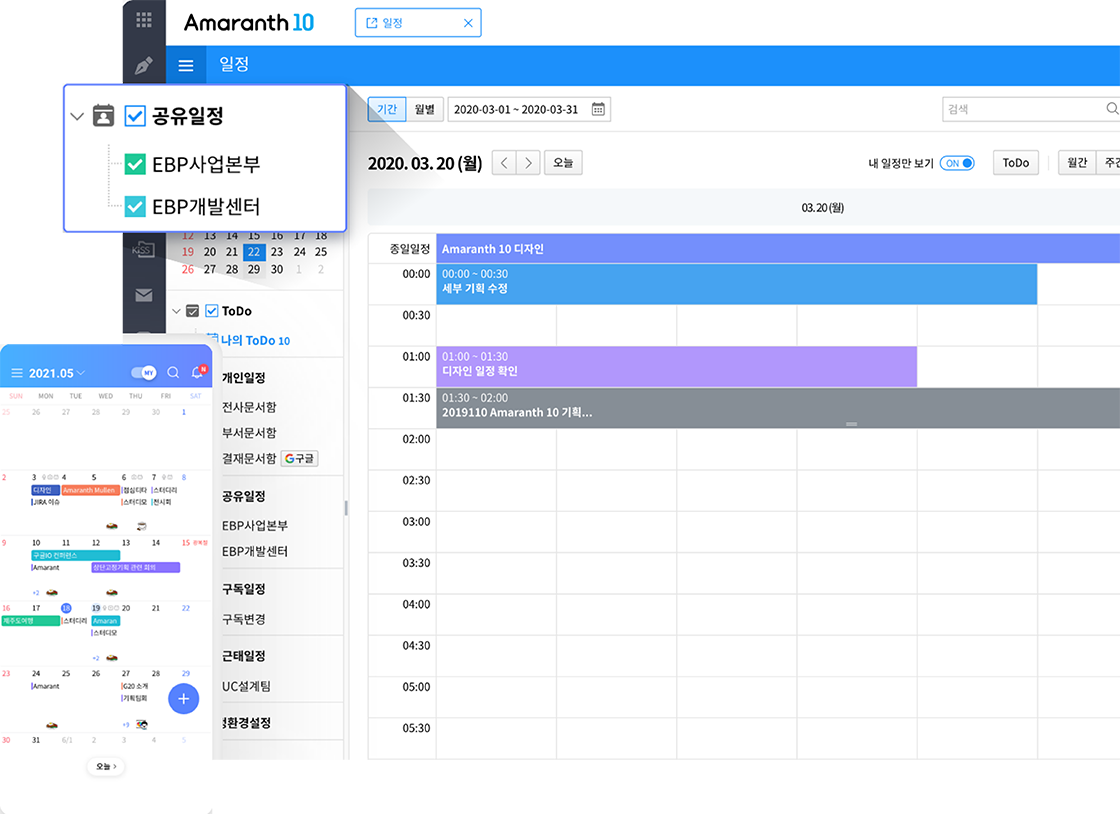Select date 22 in mini calendar

click(254, 252)
